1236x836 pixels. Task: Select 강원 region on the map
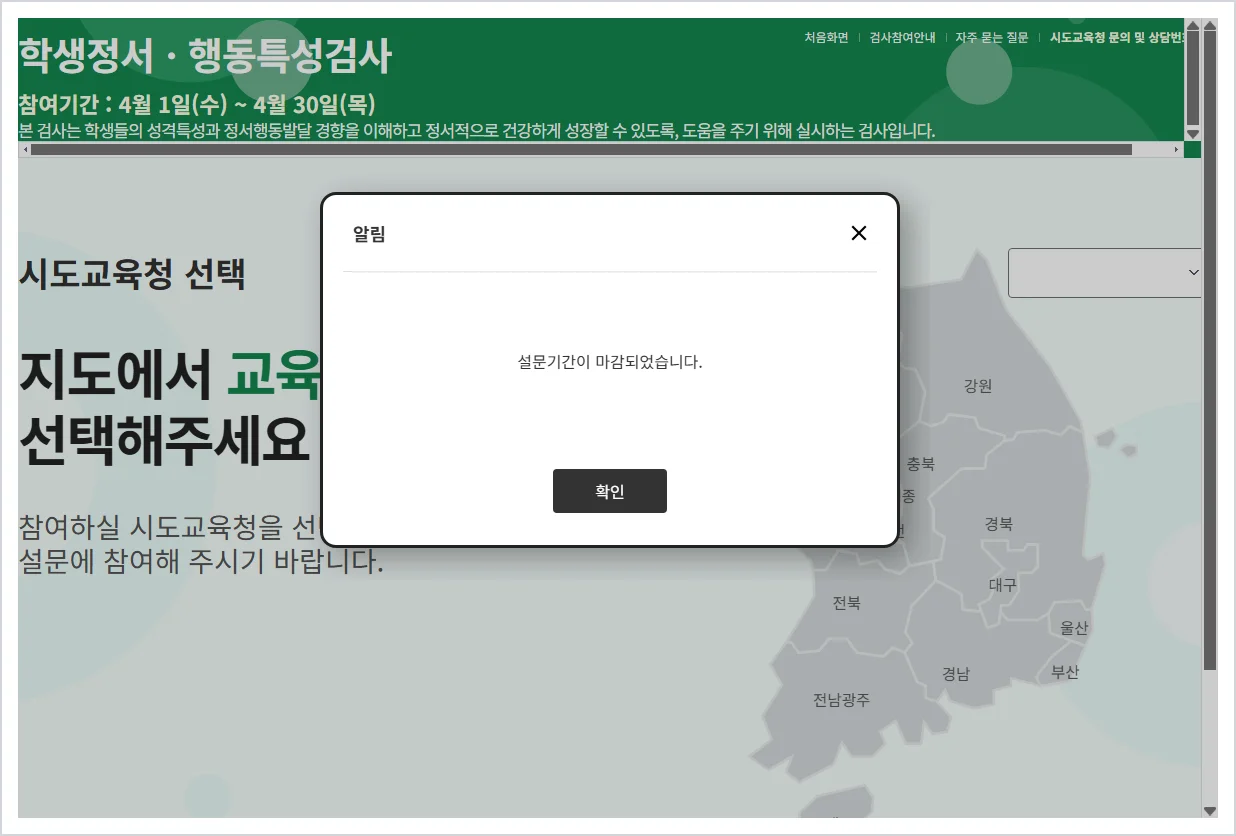(x=978, y=386)
